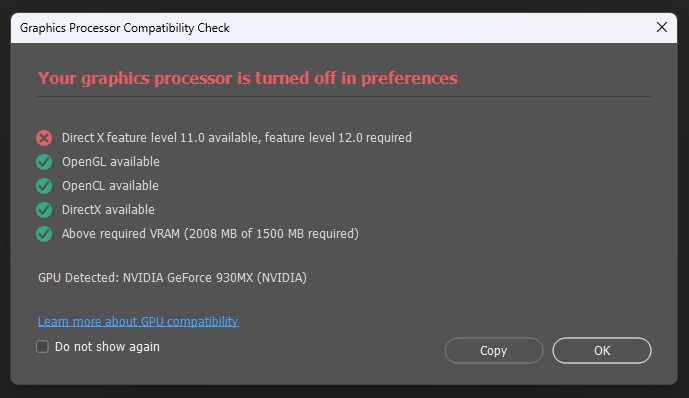Click the Do not show again label

[107, 347]
